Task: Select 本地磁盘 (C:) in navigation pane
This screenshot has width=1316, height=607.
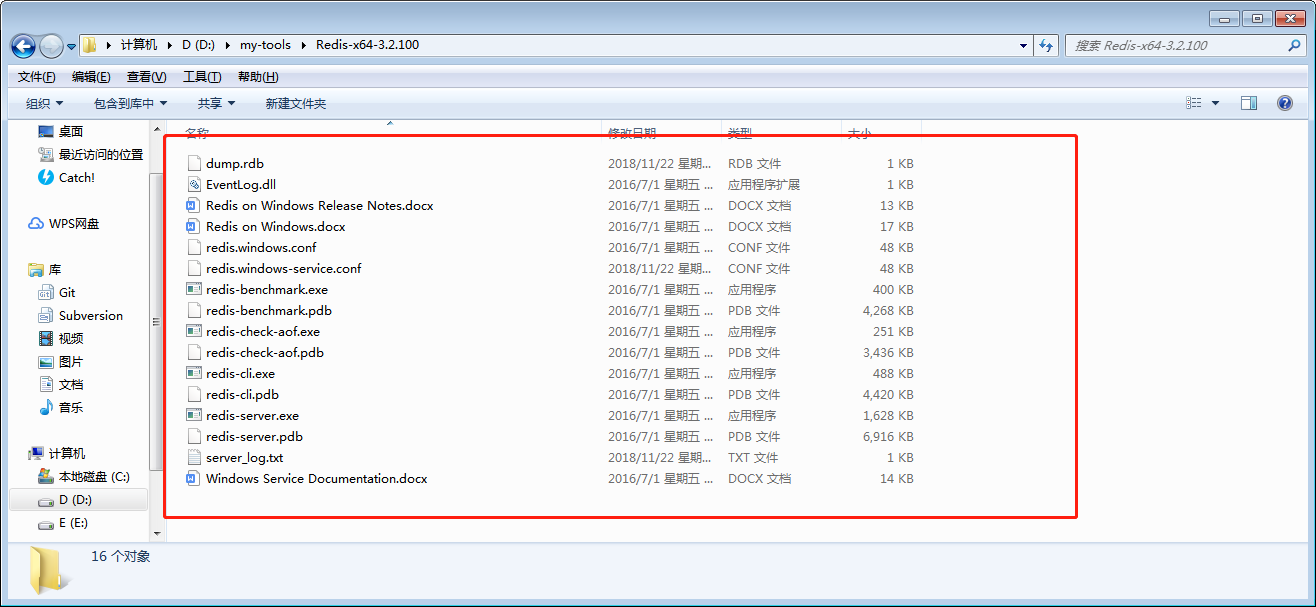Action: (94, 477)
